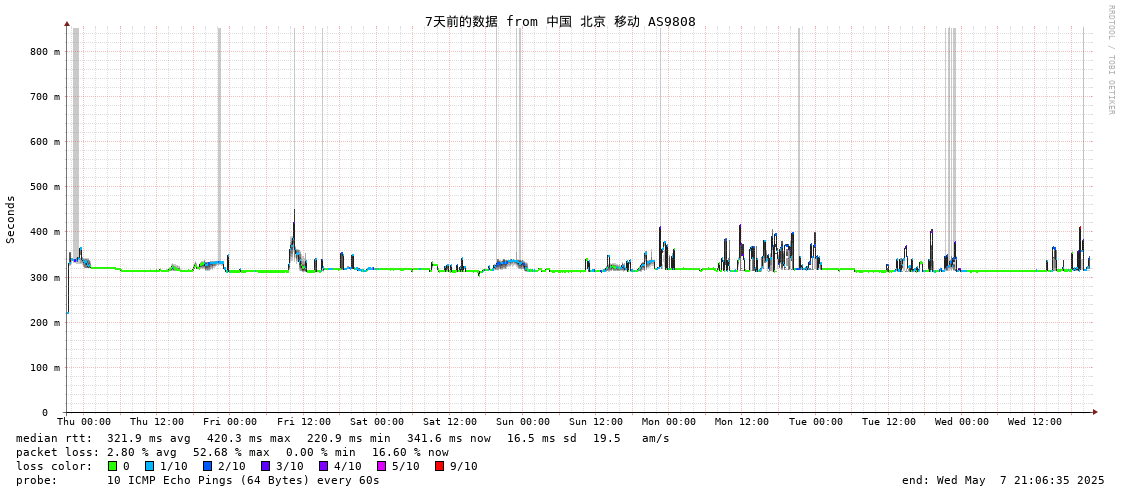Screen dimensions: 1121x494
Task: Click the 'Fri 00:00' time axis label
Action: tap(230, 422)
